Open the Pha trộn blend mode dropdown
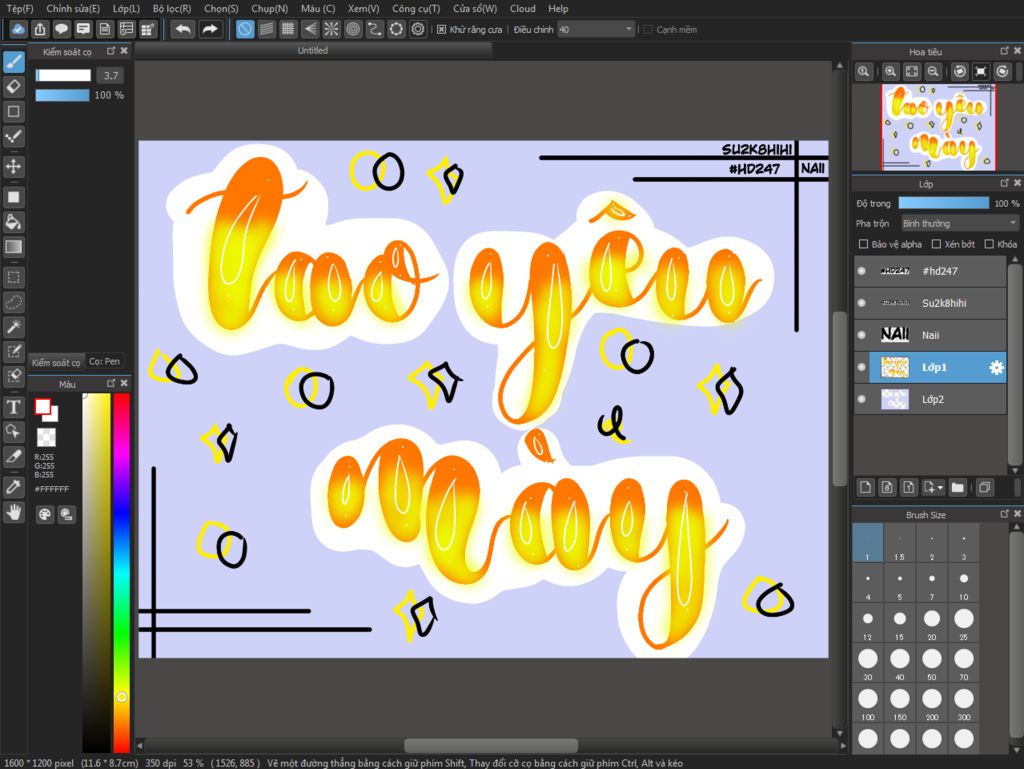Screen dimensions: 1024x769 pyautogui.click(x=959, y=223)
